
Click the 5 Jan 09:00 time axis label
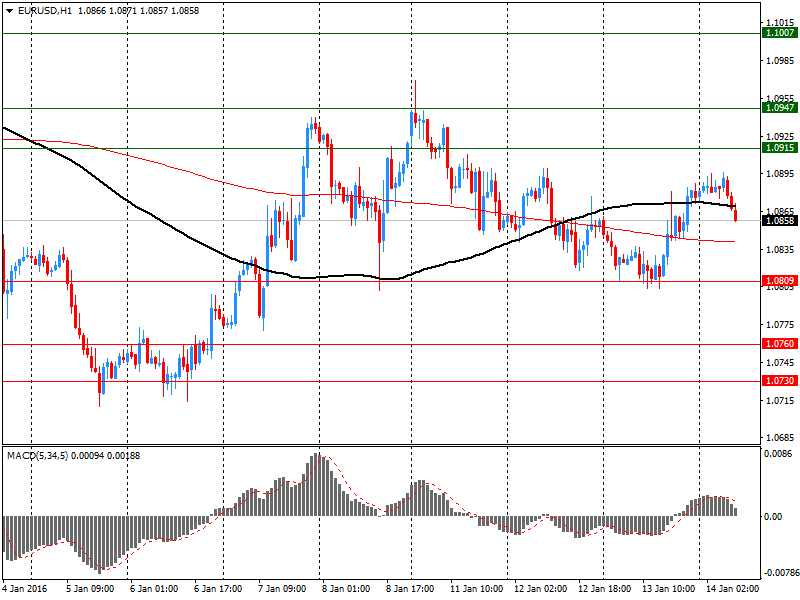[x=90, y=589]
